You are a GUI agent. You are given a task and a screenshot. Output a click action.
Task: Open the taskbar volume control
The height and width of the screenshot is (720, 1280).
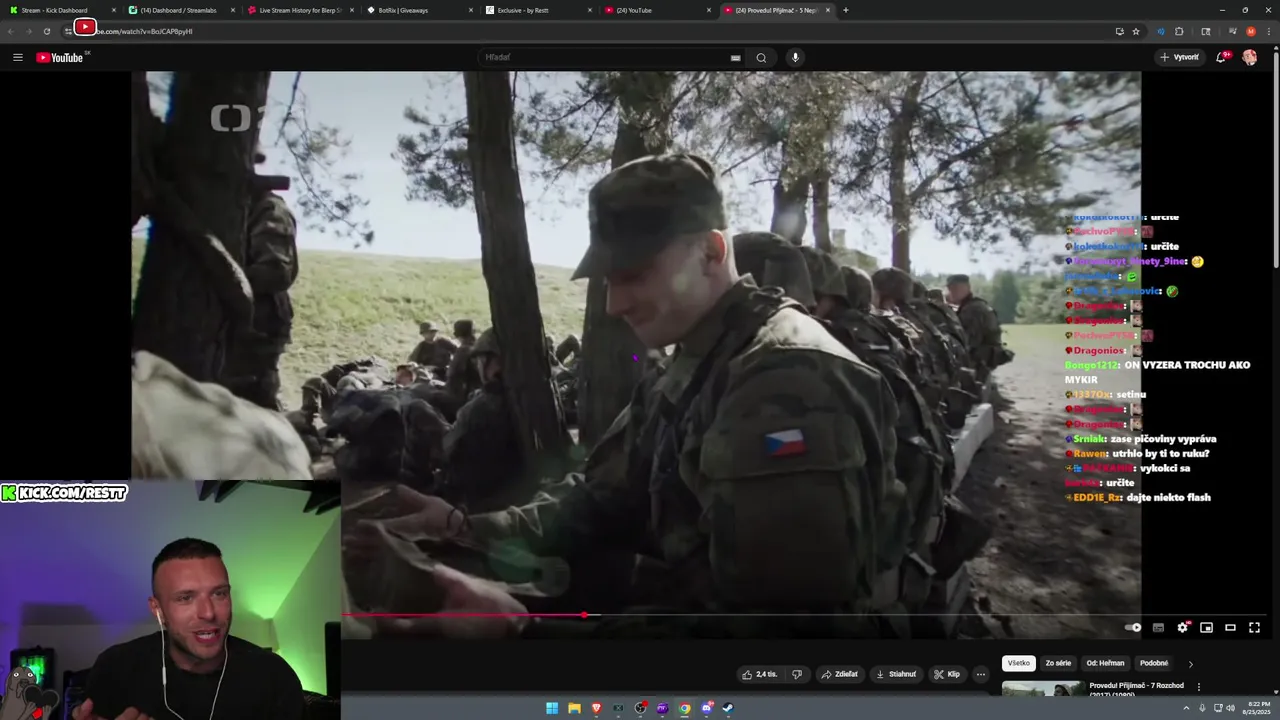(x=1229, y=708)
